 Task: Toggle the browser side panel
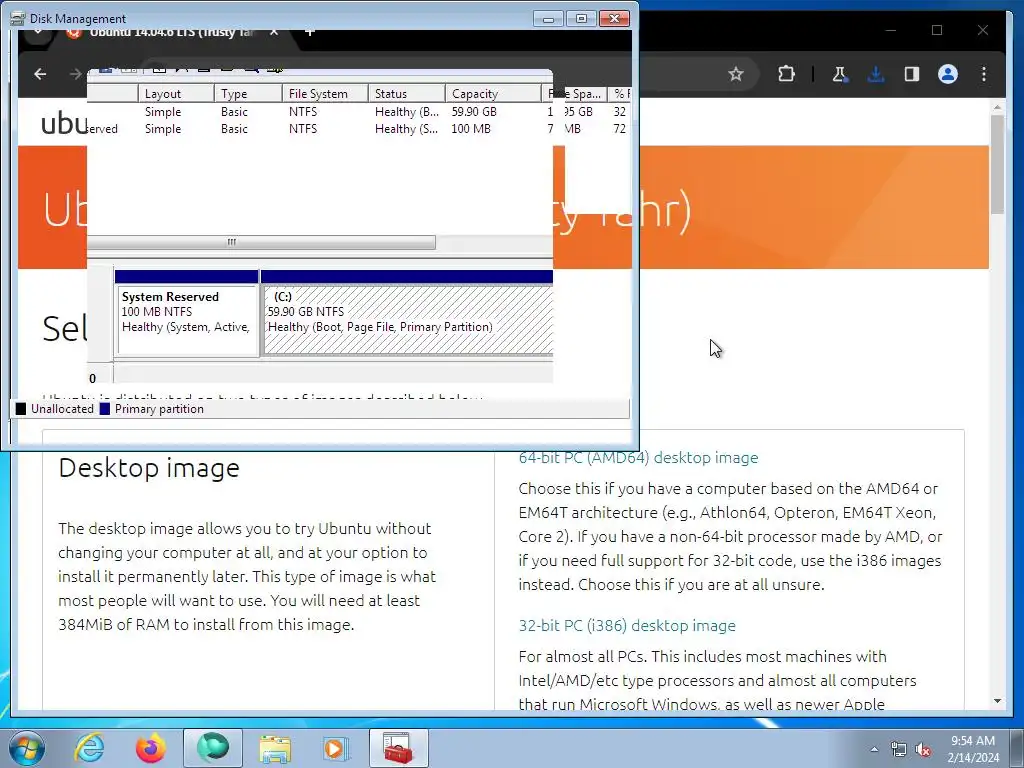click(x=912, y=74)
